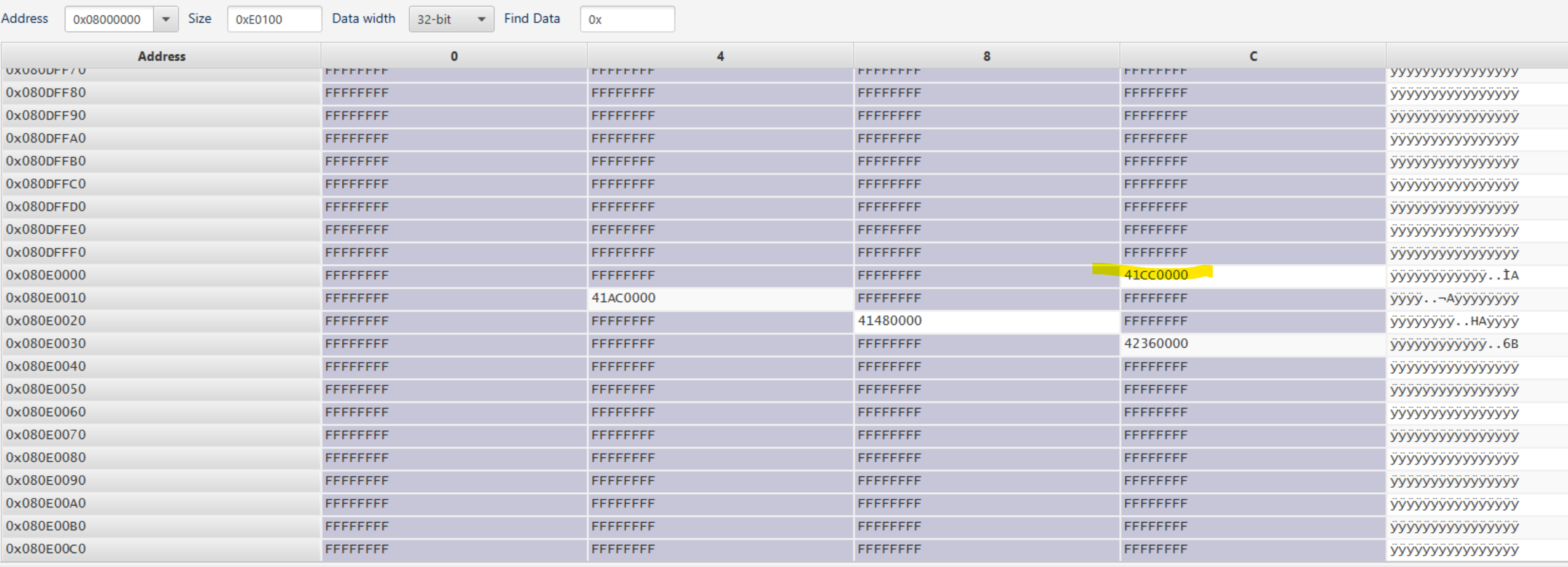Select address row 0x080E0020
1568x567 pixels.
161,321
